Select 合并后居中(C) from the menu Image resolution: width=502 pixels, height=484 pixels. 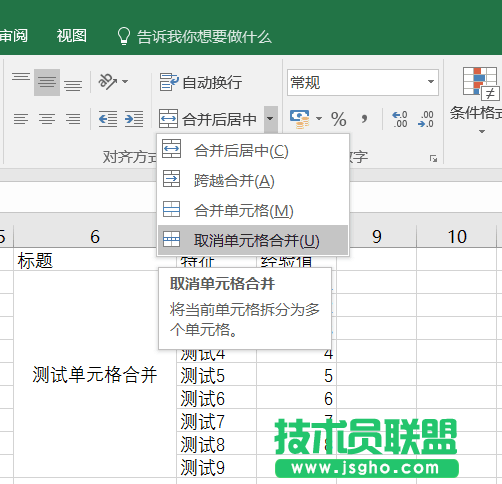(x=253, y=150)
